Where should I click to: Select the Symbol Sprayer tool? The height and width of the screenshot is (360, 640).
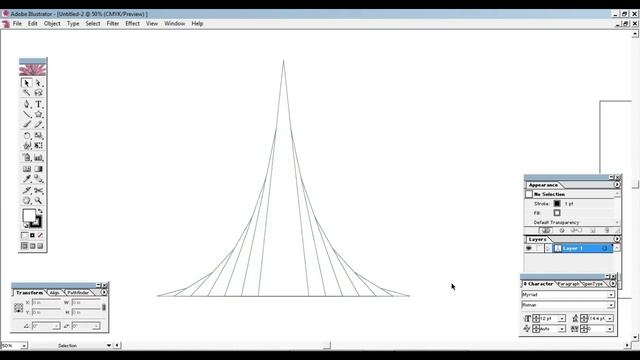coord(27,157)
